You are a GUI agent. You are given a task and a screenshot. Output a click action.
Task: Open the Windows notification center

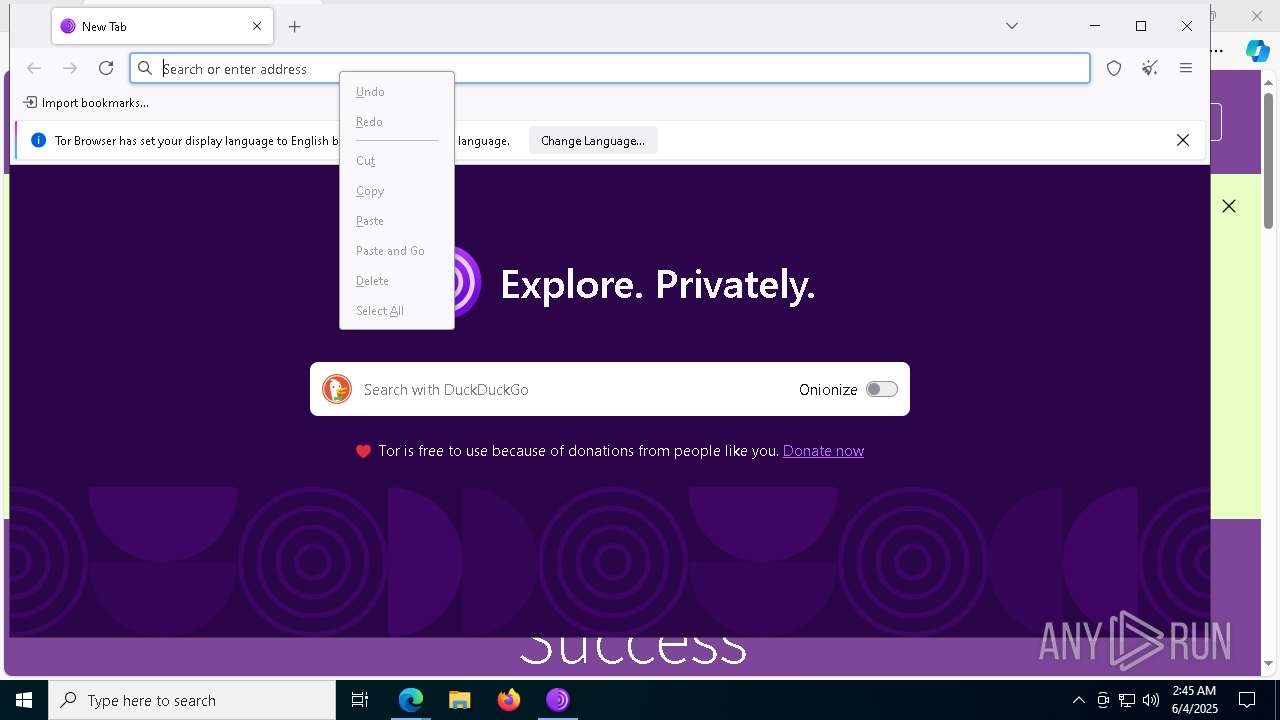click(x=1247, y=700)
